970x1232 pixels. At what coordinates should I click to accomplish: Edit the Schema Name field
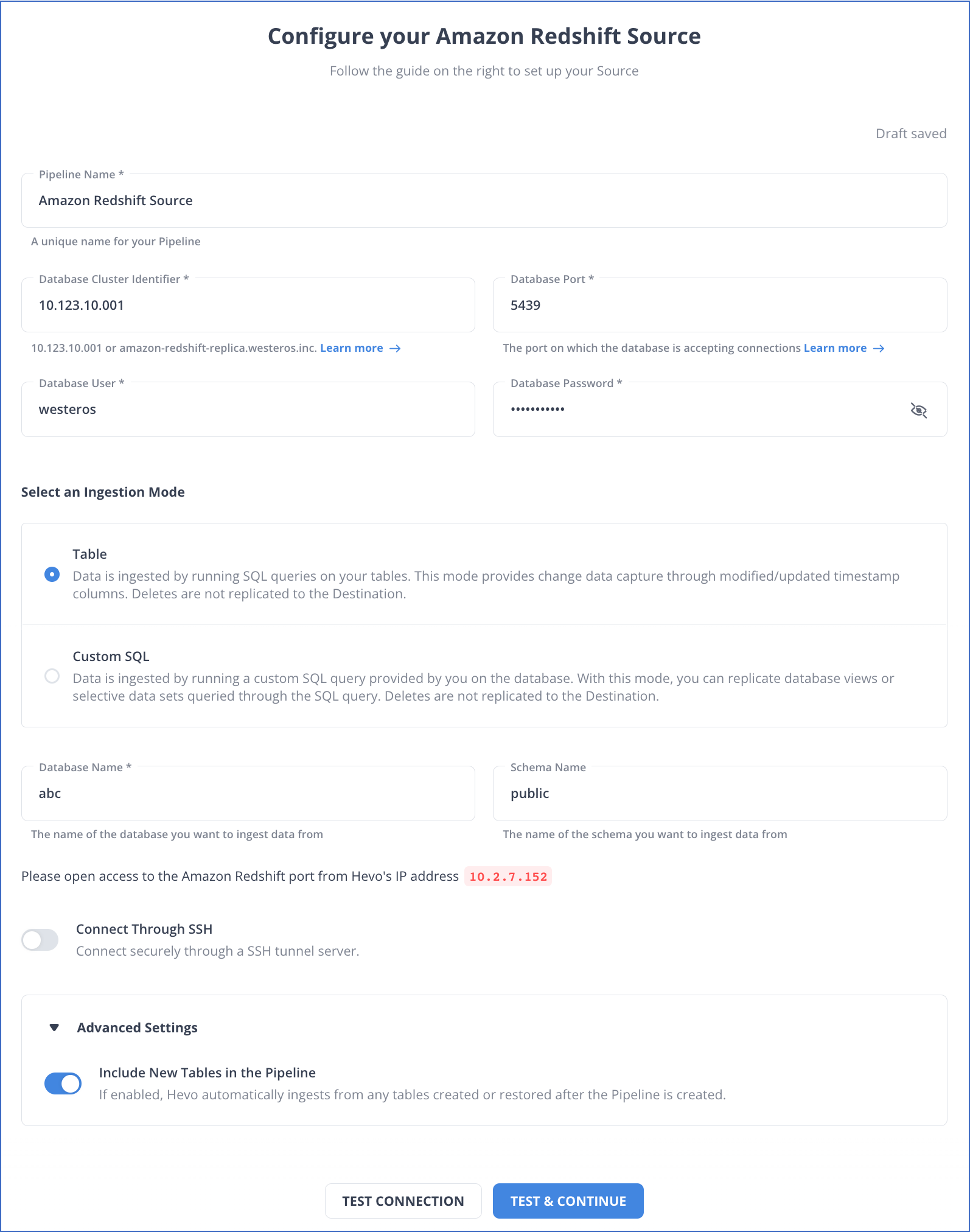tap(720, 793)
